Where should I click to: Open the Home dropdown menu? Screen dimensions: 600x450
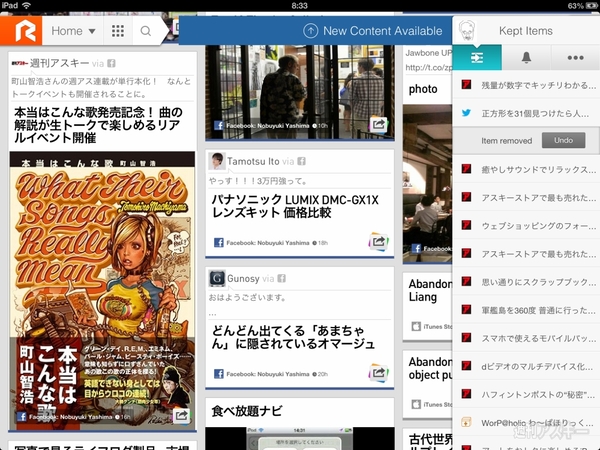(73, 31)
